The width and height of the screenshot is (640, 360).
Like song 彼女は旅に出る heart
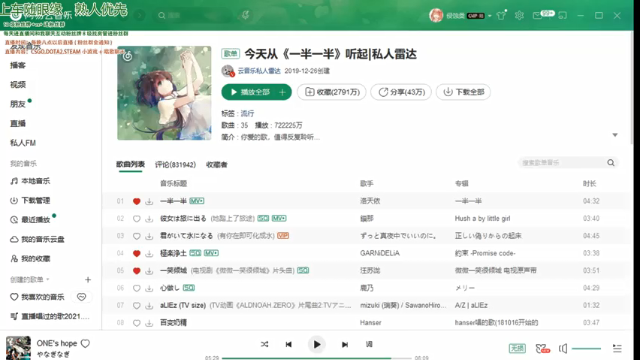tap(137, 219)
